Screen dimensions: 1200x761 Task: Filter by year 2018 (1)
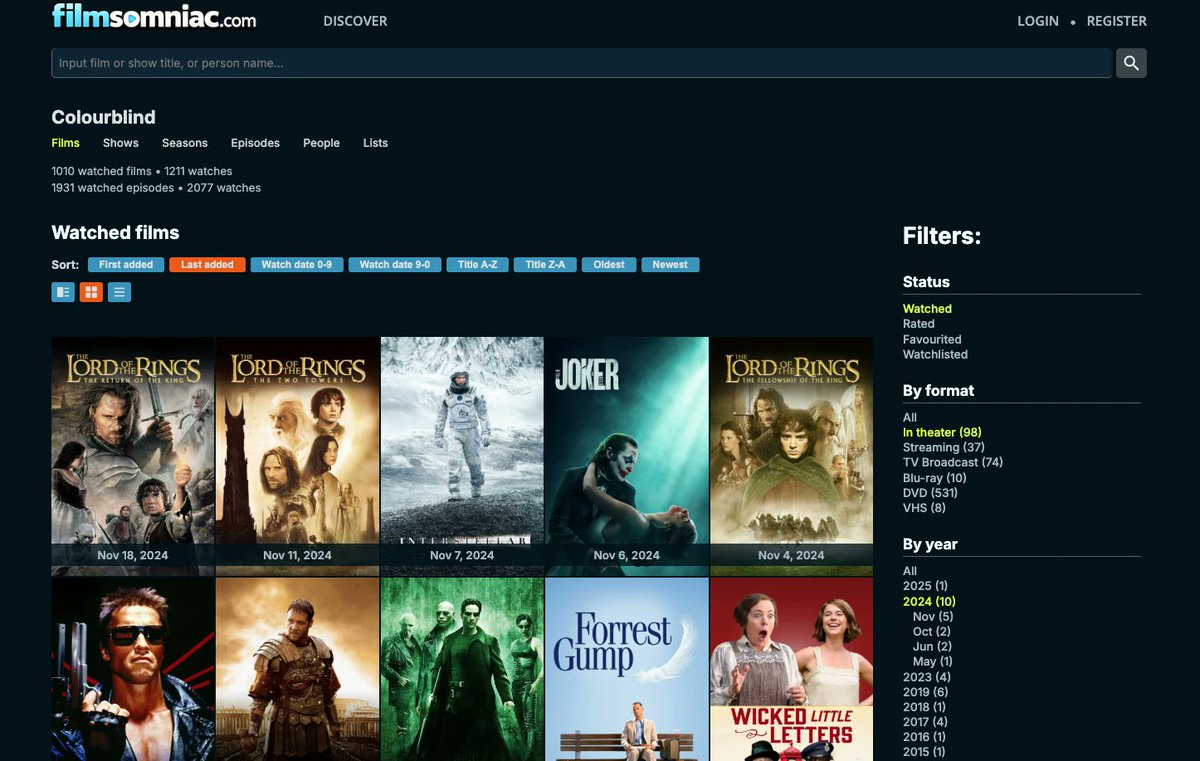pos(925,707)
